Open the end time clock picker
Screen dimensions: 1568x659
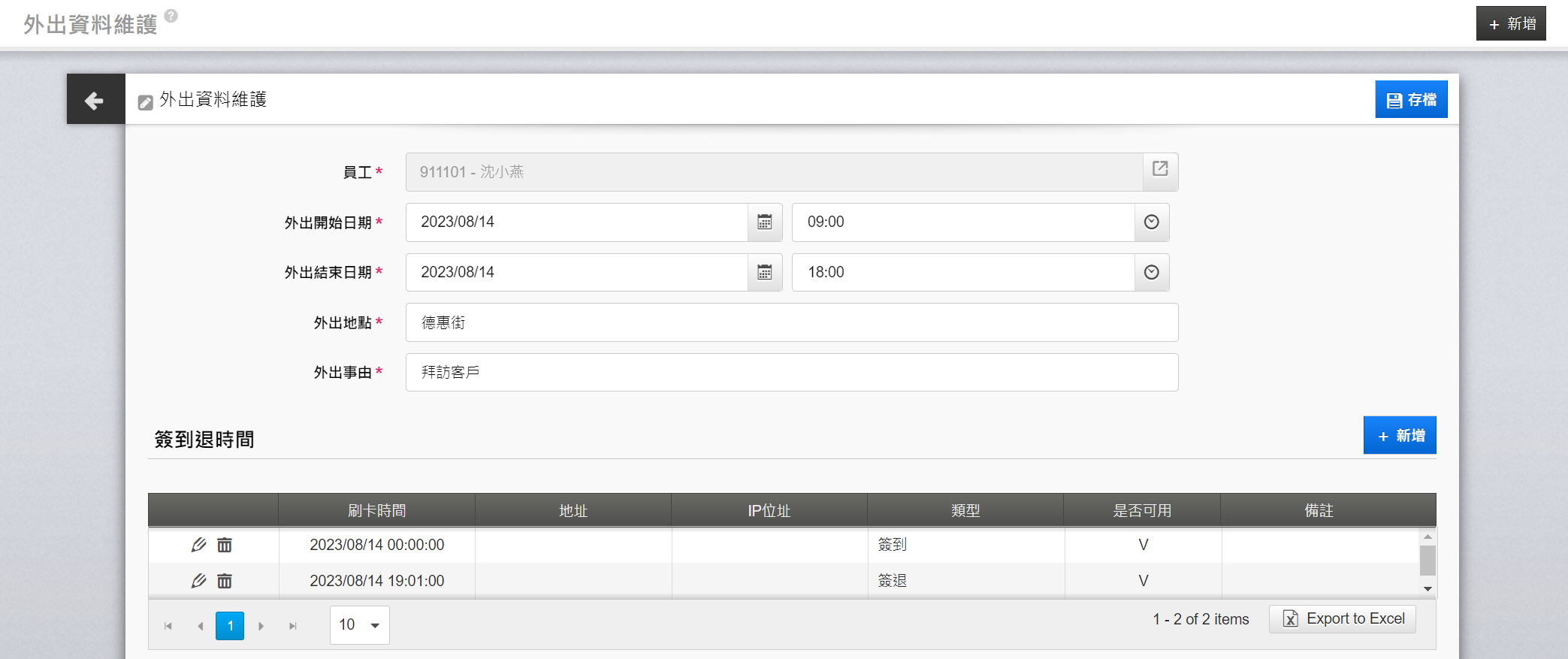(x=1150, y=273)
